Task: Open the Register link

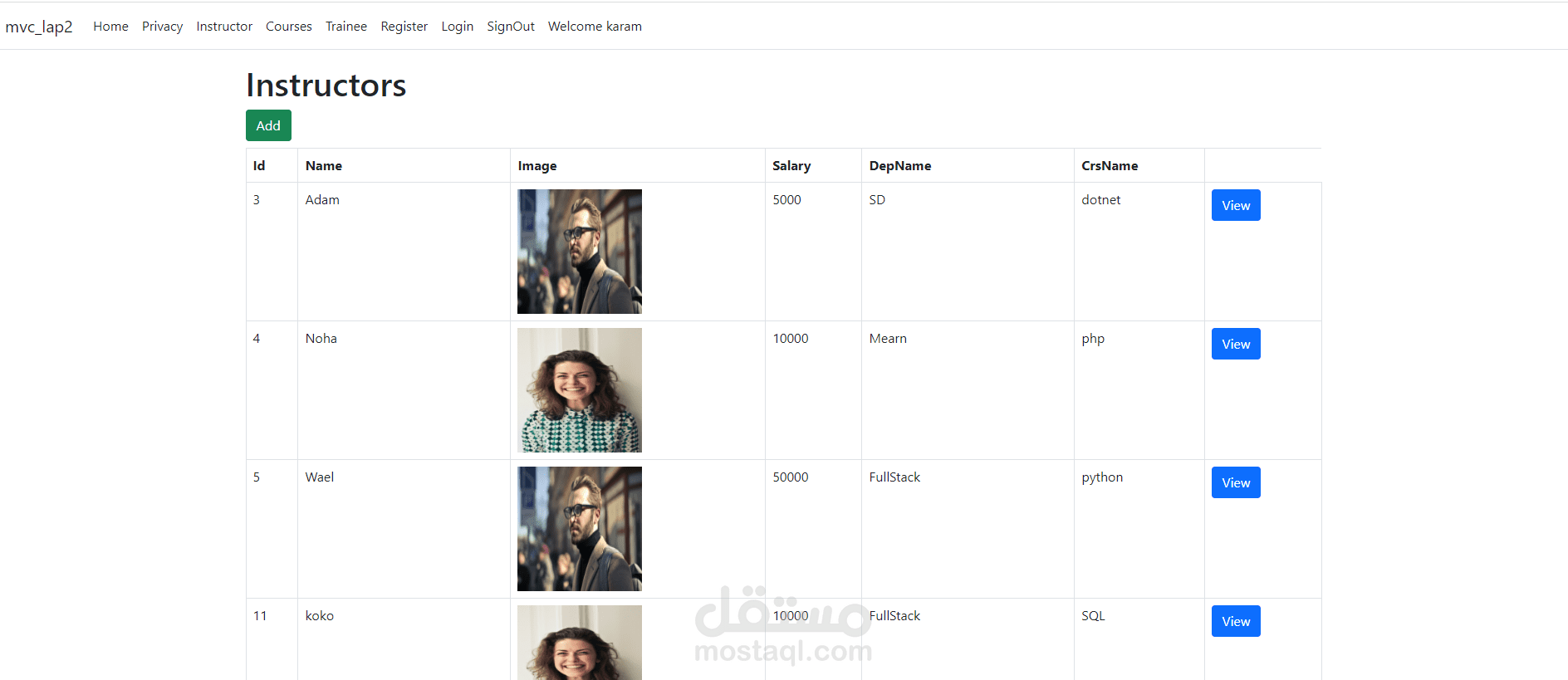Action: pos(404,27)
